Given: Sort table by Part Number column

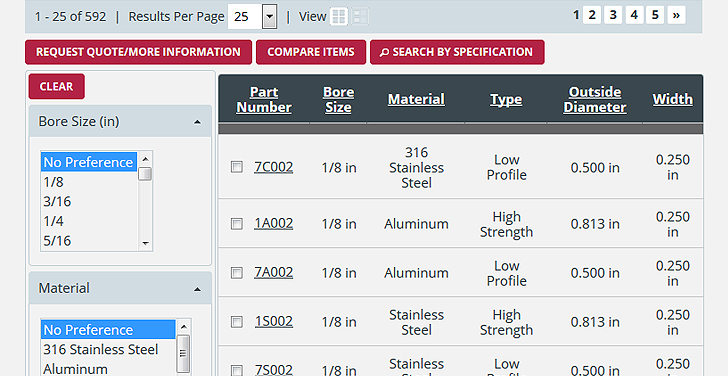Looking at the screenshot, I should pyautogui.click(x=264, y=99).
